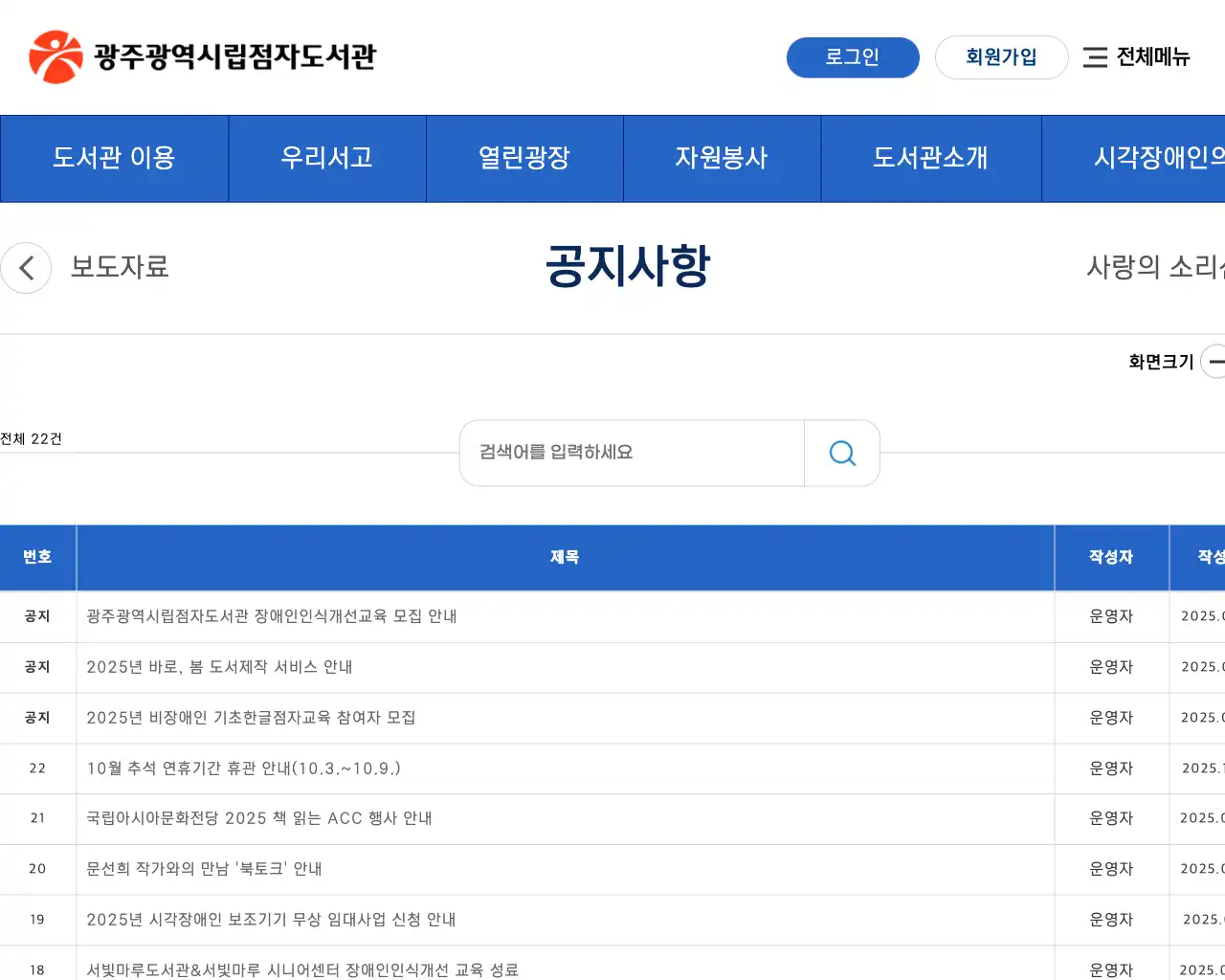Click the 검색어 search input field
The image size is (1225, 980).
(632, 453)
